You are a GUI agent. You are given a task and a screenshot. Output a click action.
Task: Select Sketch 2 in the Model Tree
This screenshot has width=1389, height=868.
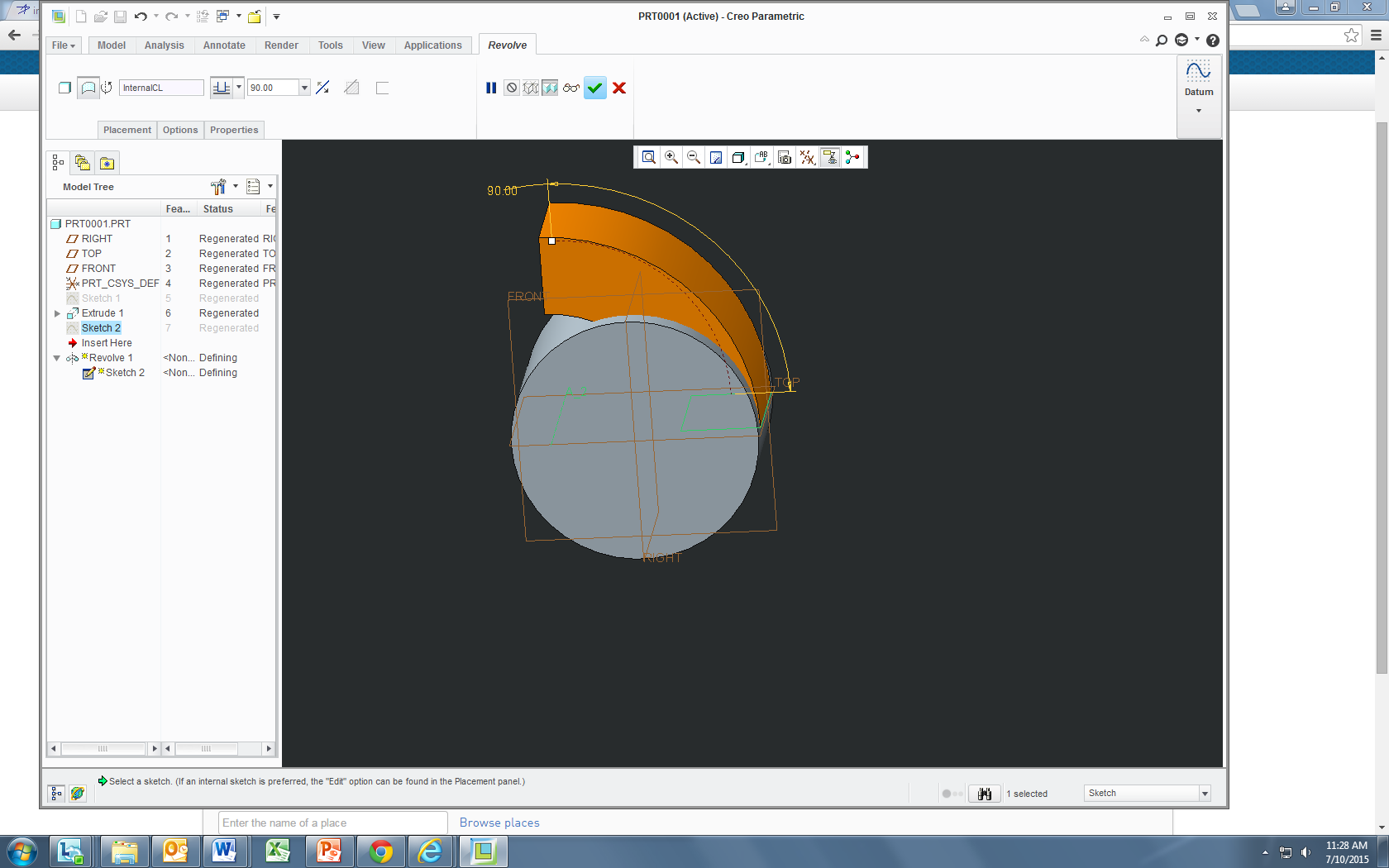point(101,328)
